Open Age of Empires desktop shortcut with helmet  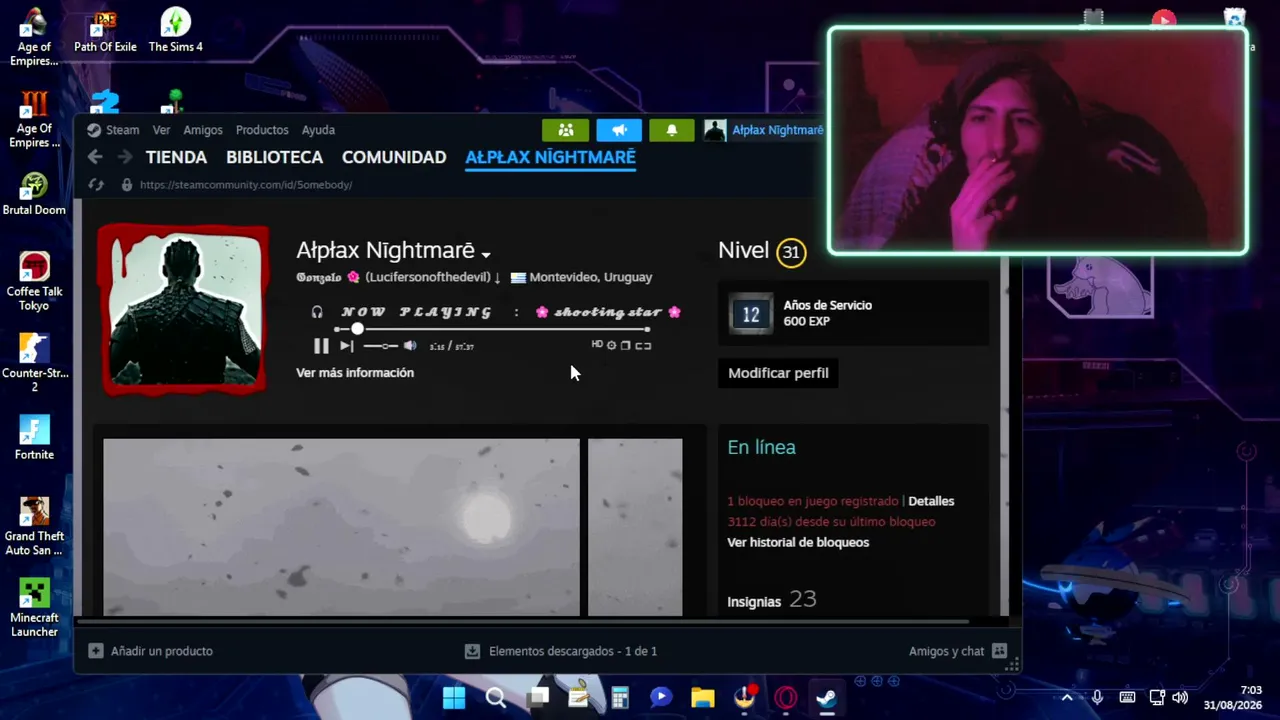[34, 38]
